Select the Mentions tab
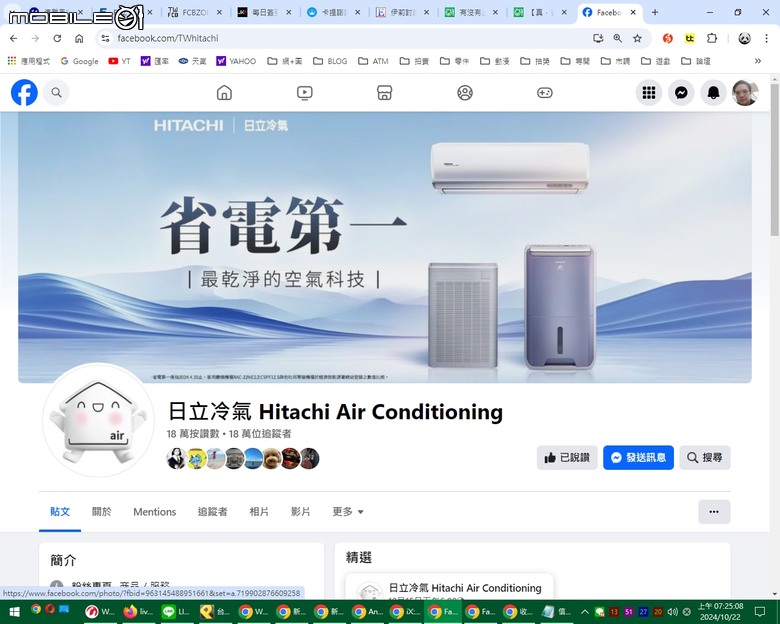Screen dimensions: 780x624 click(x=155, y=512)
